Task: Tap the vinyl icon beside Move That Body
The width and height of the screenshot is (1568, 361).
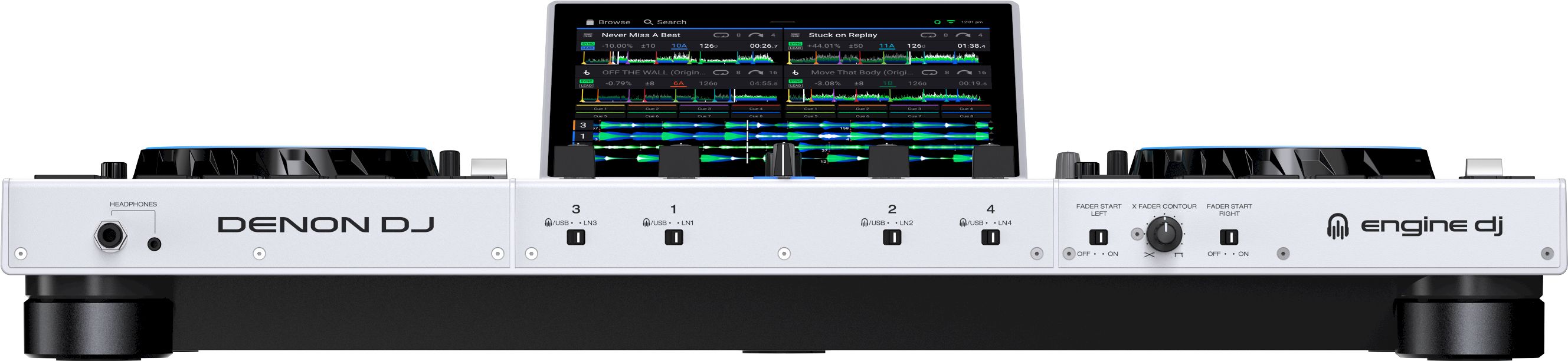Action: point(795,73)
